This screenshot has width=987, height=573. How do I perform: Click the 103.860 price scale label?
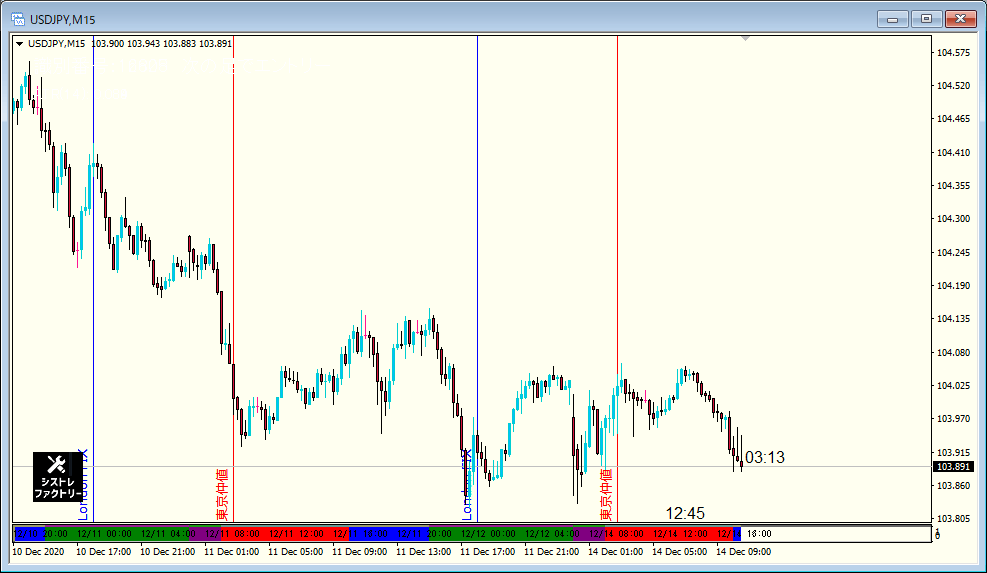pos(954,486)
